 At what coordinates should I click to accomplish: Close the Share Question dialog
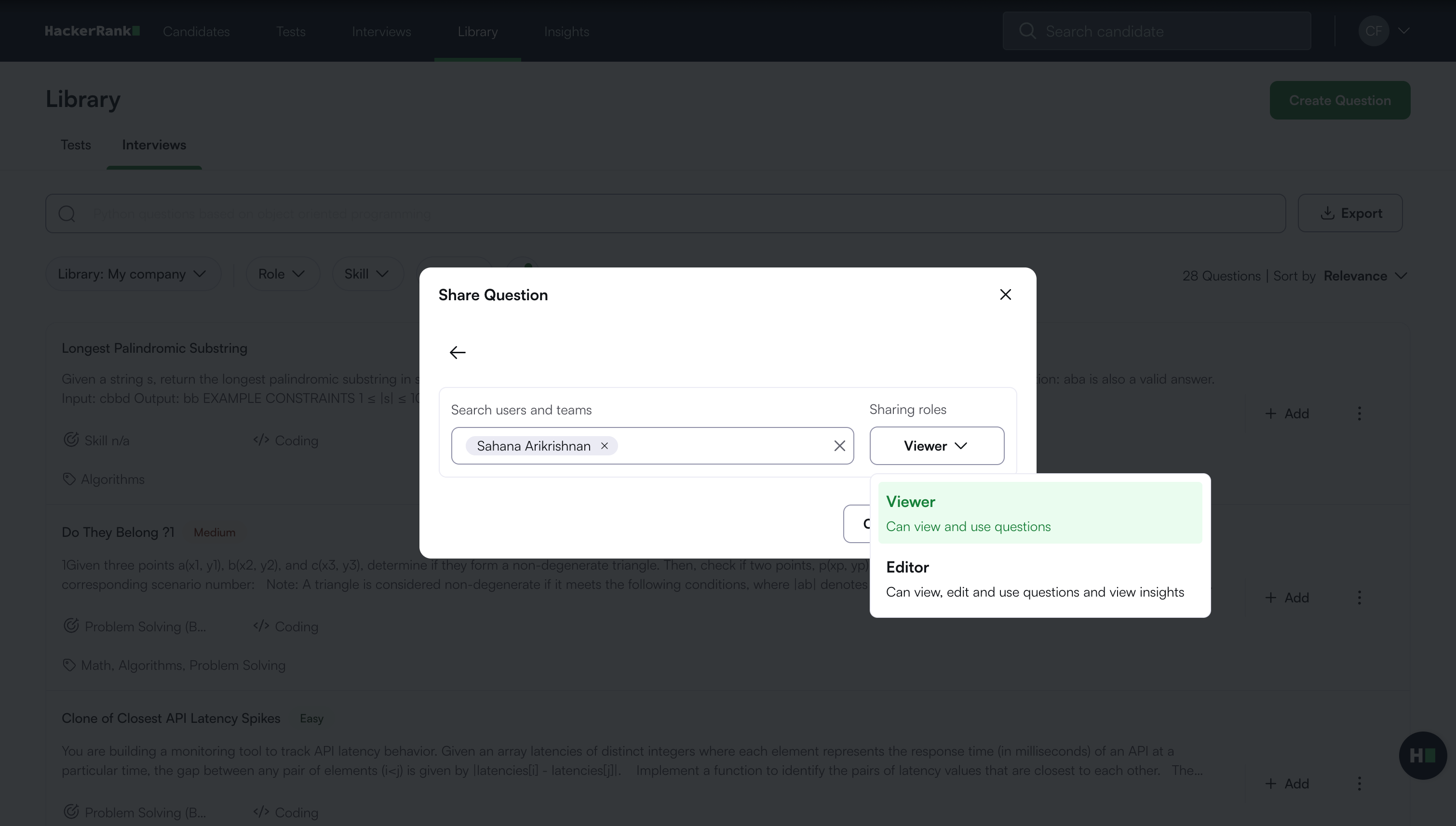(x=1005, y=294)
